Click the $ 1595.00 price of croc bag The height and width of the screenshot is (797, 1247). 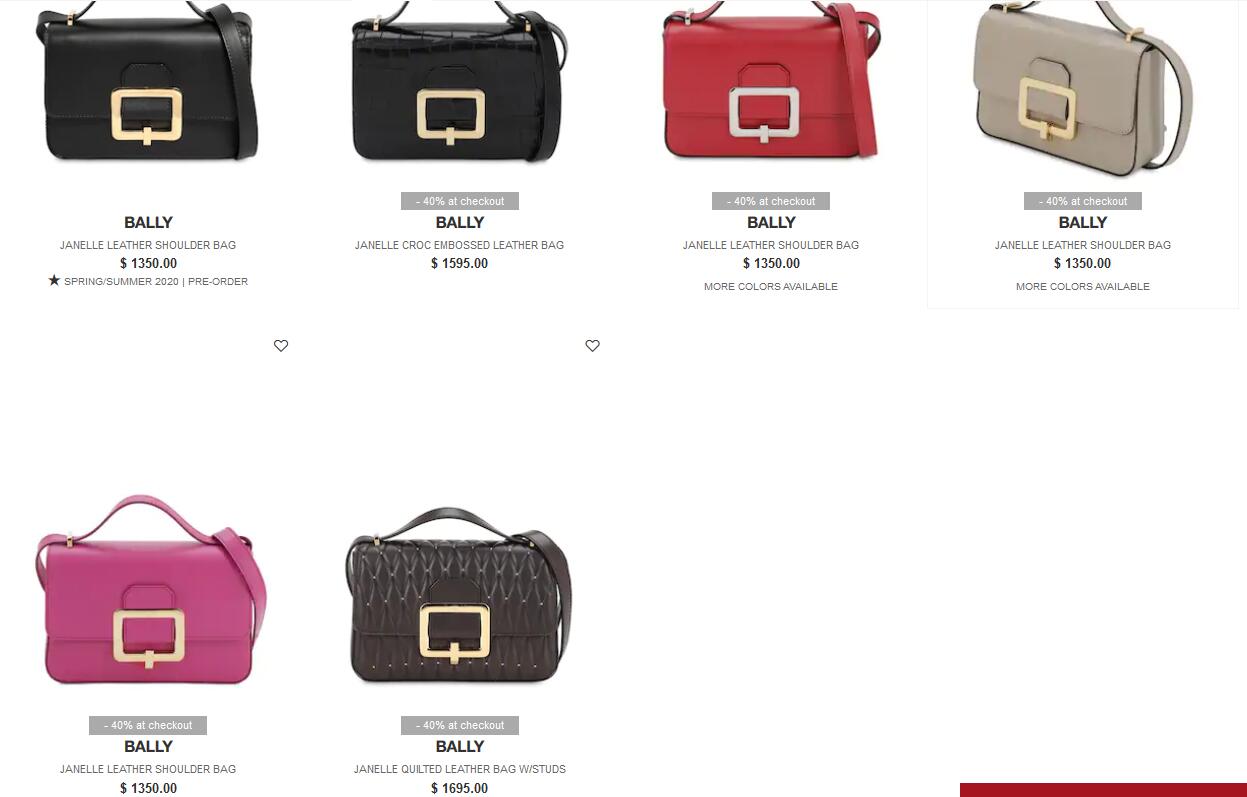(460, 264)
